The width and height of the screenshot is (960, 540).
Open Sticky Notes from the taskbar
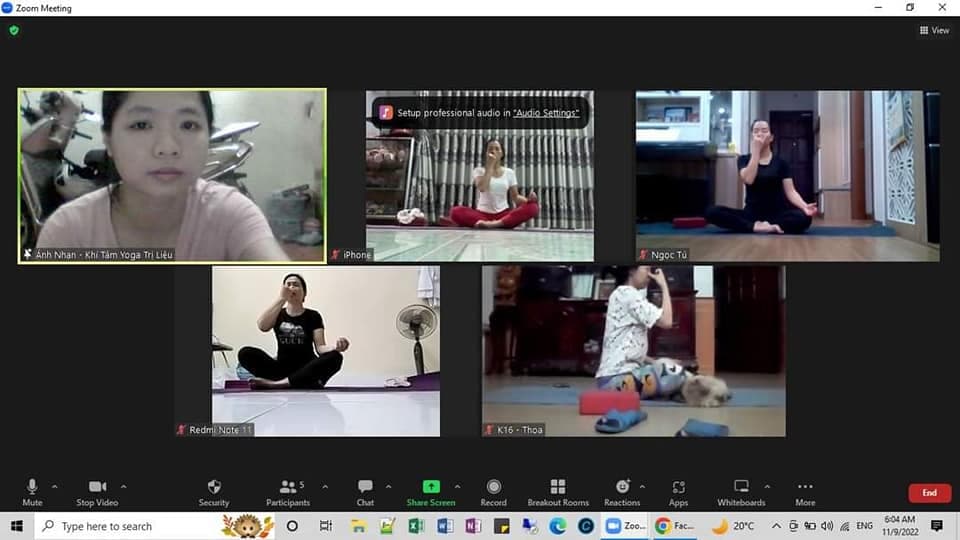(501, 526)
